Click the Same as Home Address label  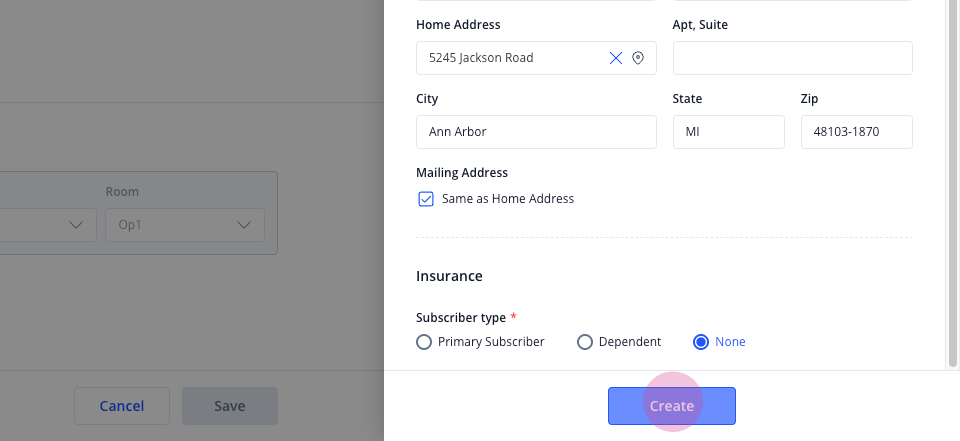coord(508,199)
